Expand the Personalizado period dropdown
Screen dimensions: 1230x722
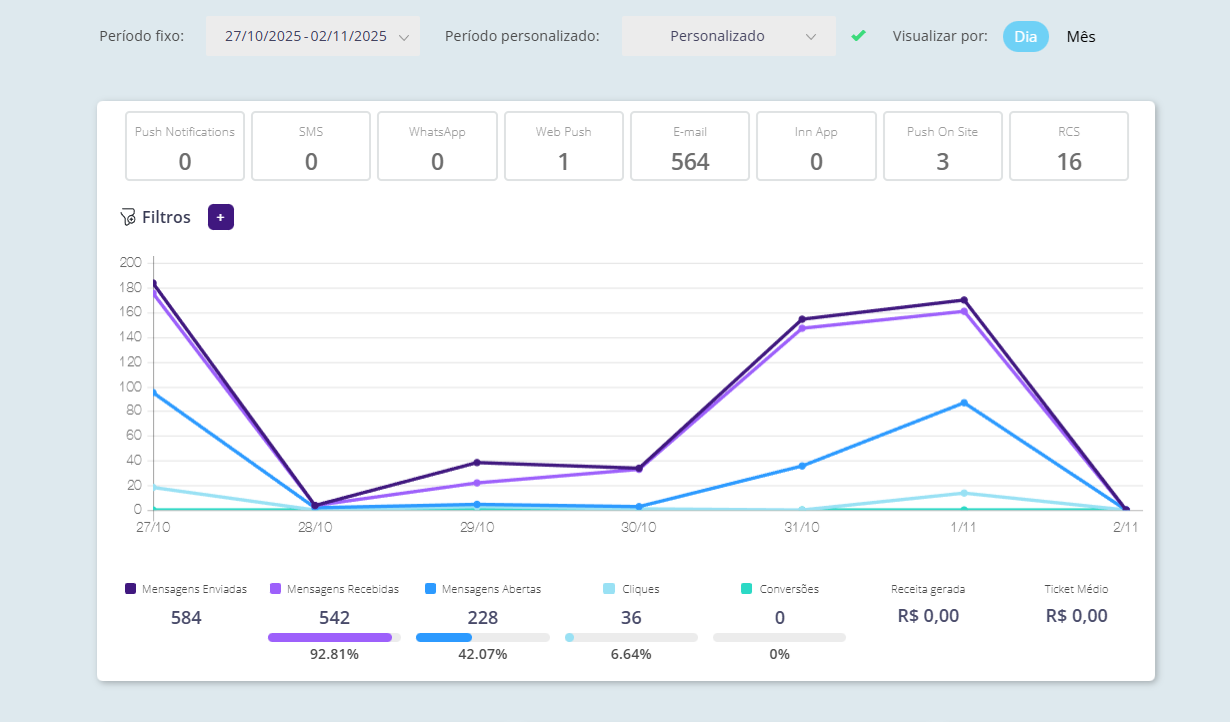click(728, 36)
